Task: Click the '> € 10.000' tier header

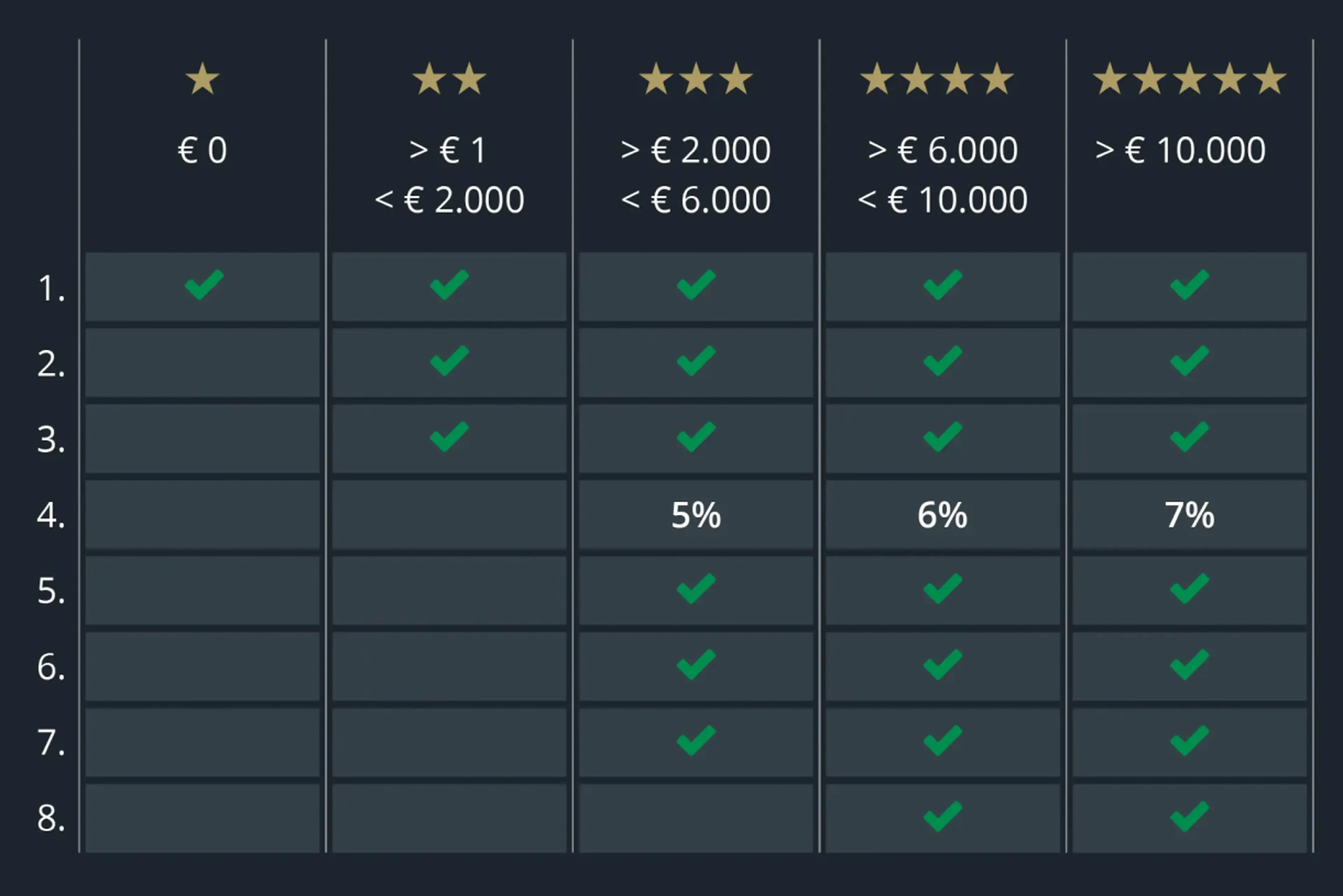Action: tap(1180, 150)
